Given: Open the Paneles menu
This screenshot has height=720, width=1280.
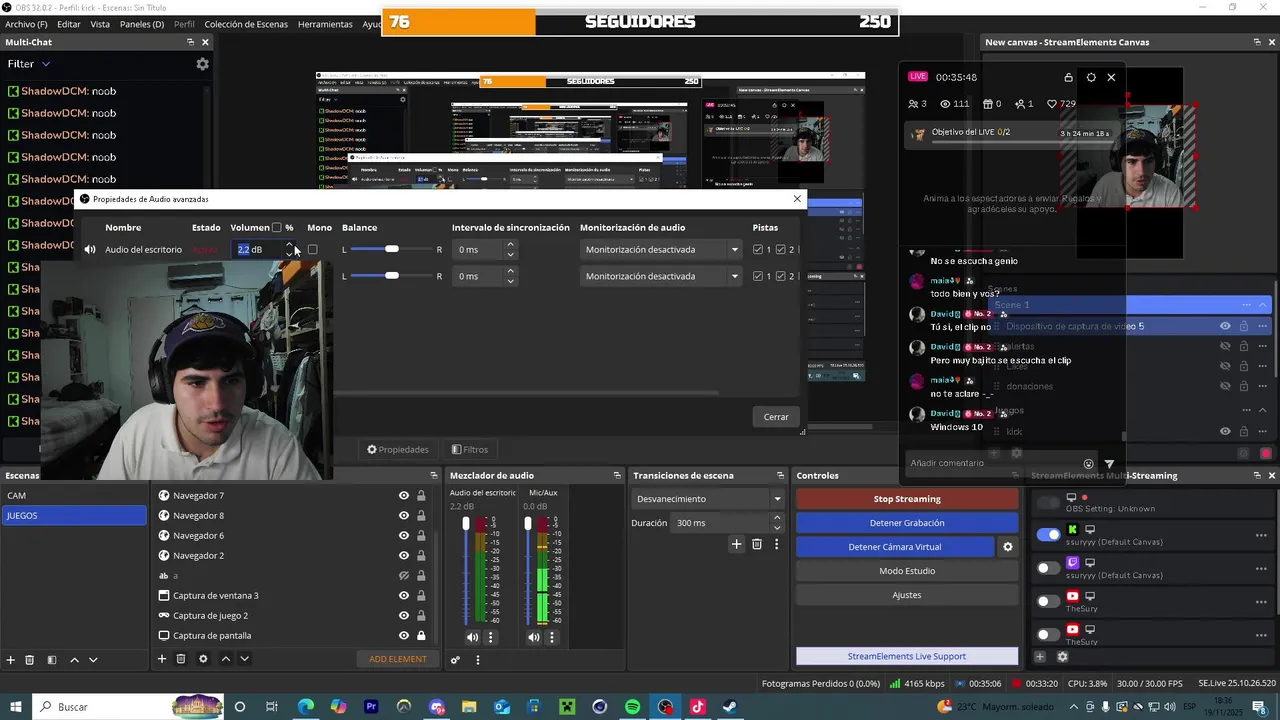Looking at the screenshot, I should coord(142,24).
